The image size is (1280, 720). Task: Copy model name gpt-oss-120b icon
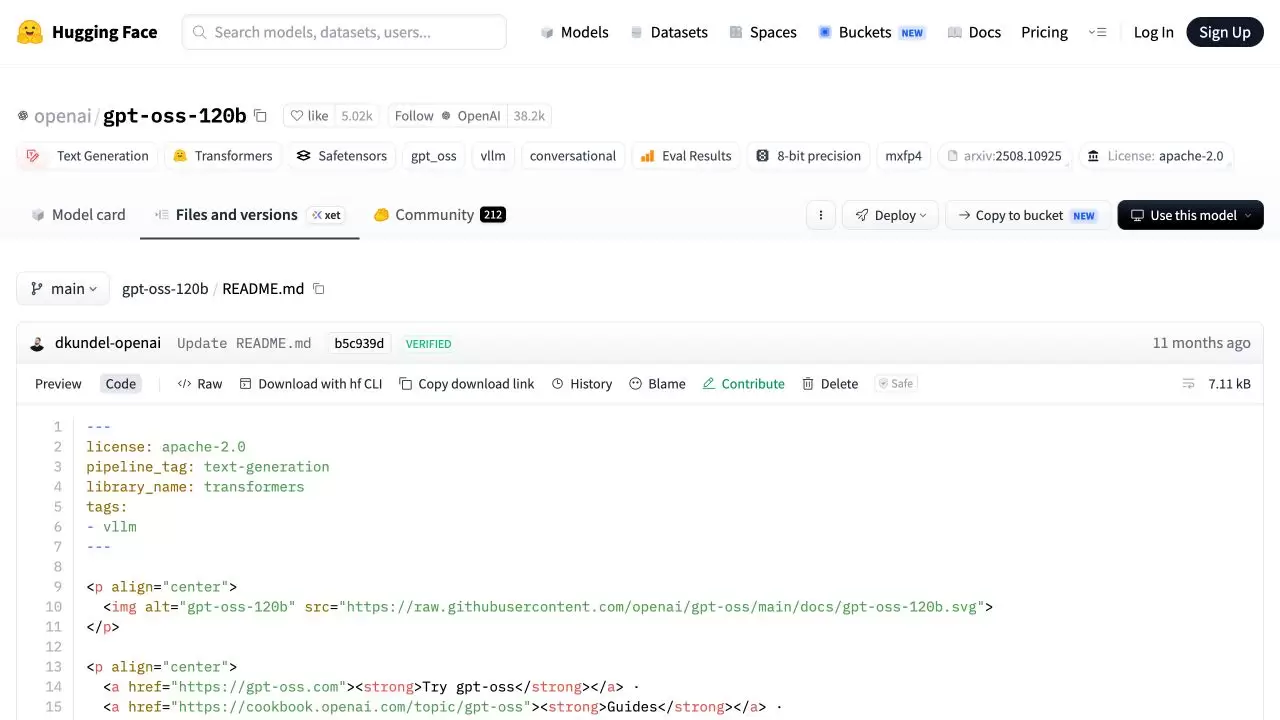point(260,116)
